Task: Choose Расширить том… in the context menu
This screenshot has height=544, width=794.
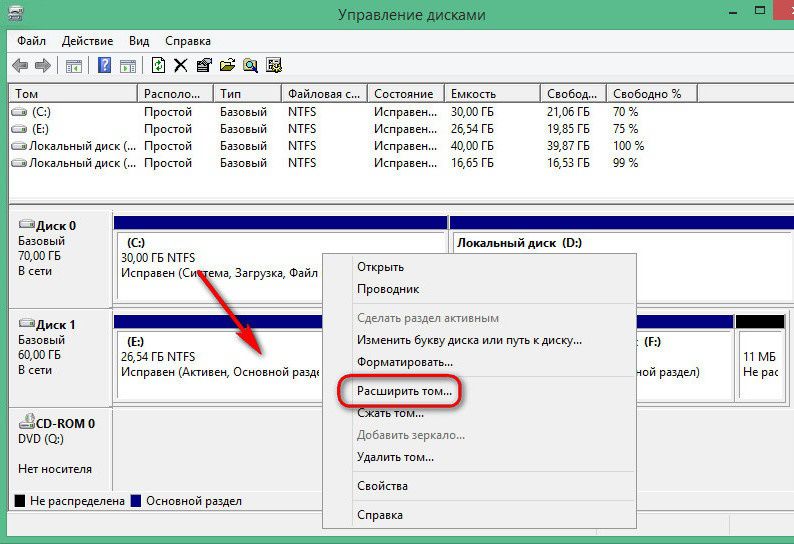Action: point(404,391)
